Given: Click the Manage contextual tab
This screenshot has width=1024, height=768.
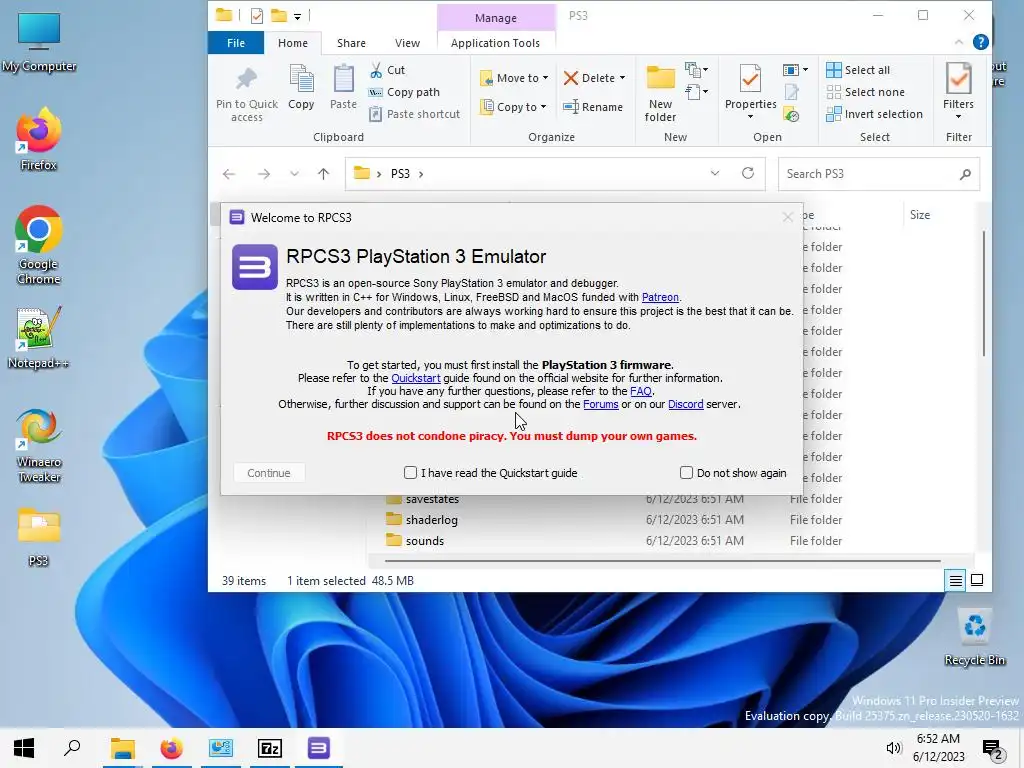Looking at the screenshot, I should coord(496,18).
